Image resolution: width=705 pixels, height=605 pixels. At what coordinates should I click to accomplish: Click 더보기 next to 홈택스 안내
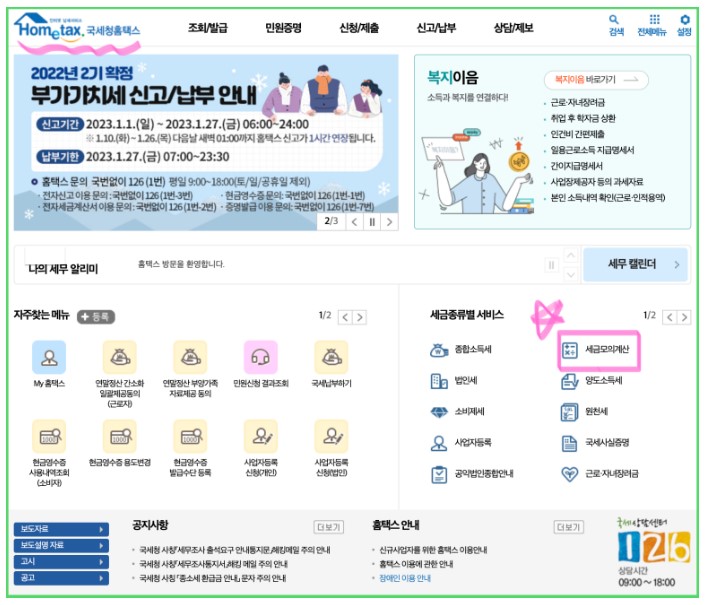click(x=569, y=527)
